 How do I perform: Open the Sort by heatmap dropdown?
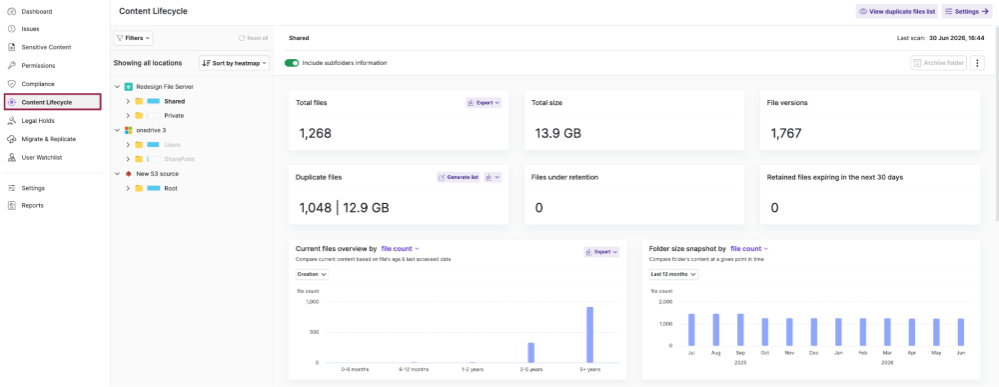click(x=234, y=63)
